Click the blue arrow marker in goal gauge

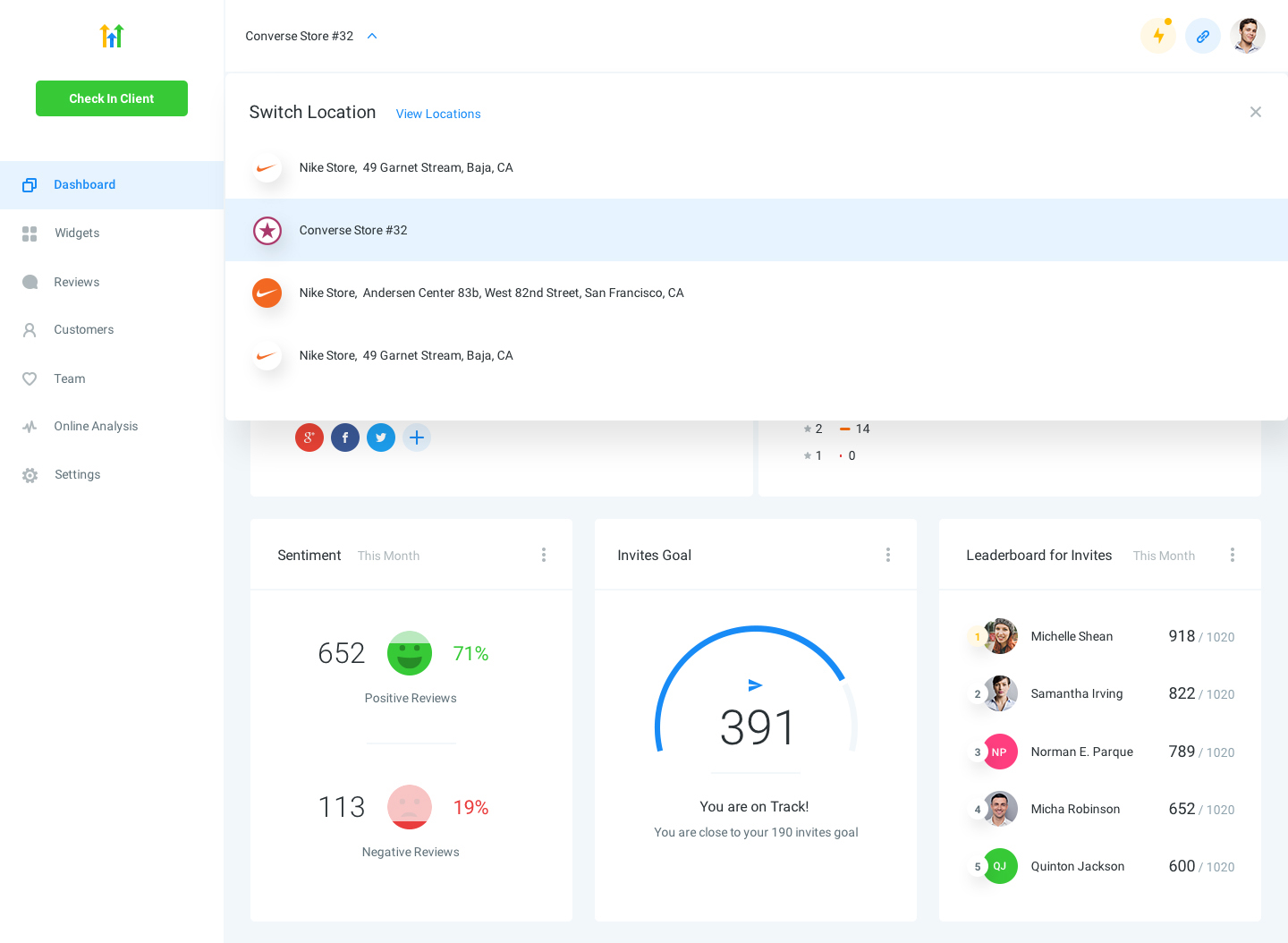click(756, 685)
